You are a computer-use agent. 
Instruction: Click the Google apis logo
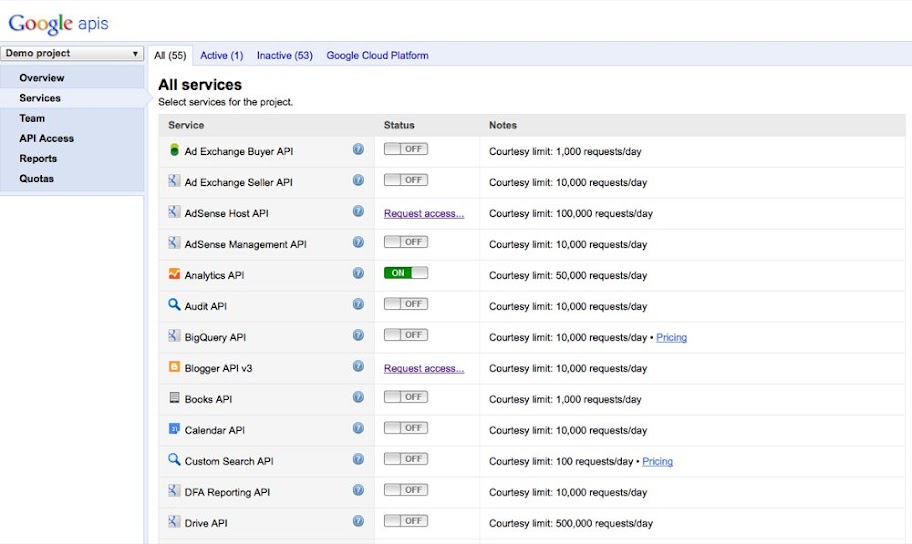pyautogui.click(x=59, y=23)
